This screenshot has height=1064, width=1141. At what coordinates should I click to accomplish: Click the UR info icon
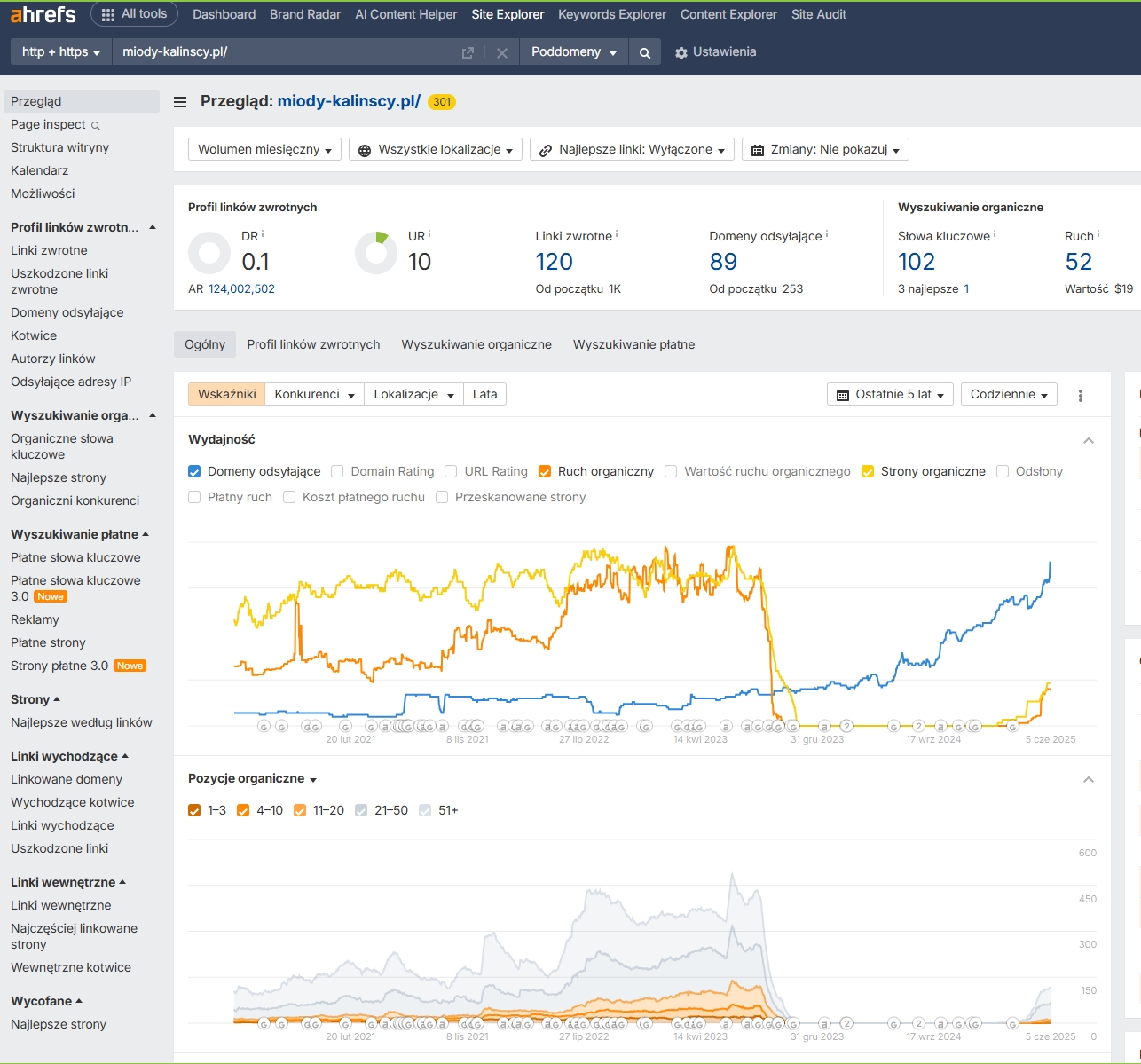429,234
